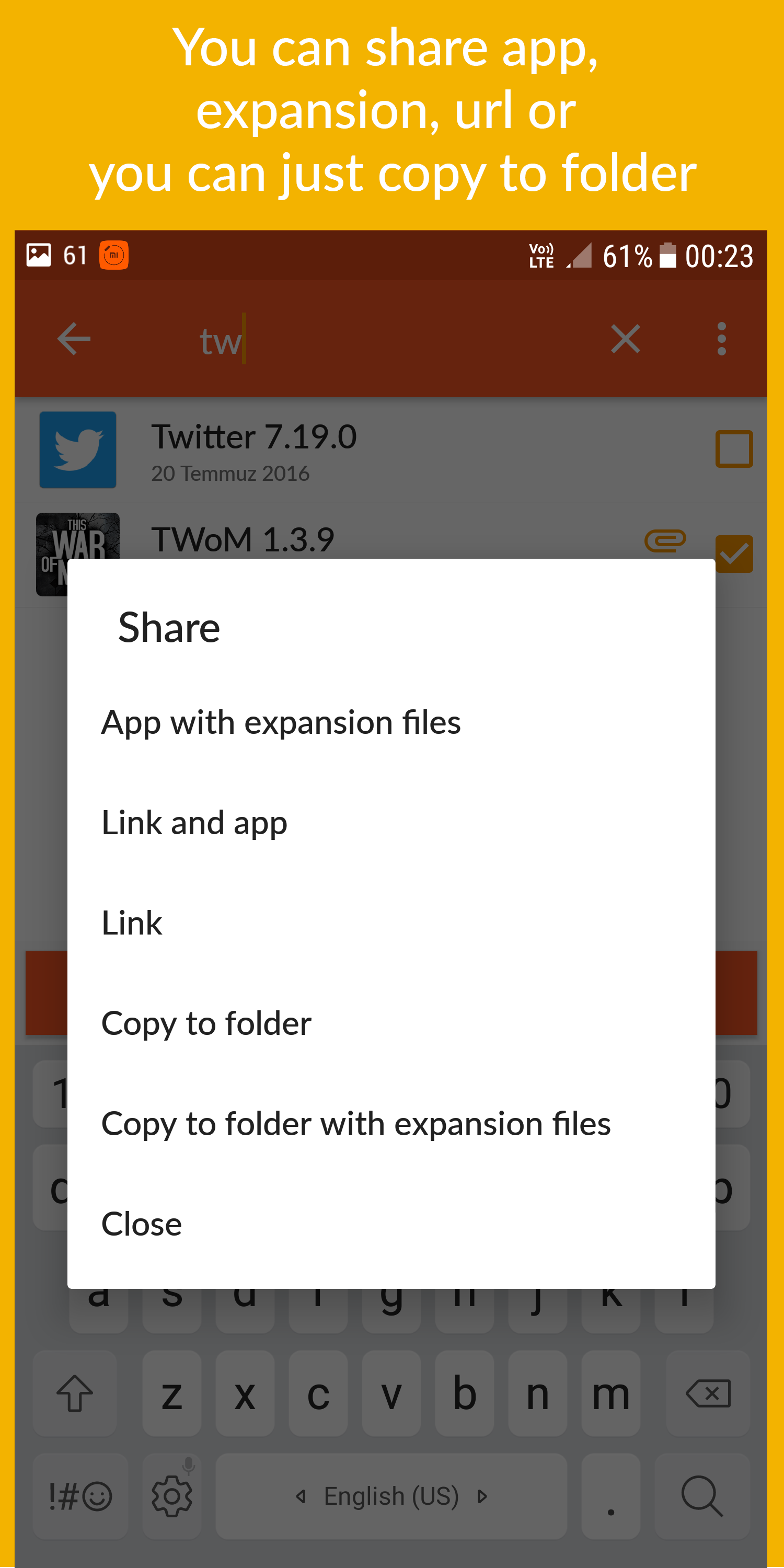Tap the back arrow in toolbar
Screen dimensions: 784x1568
(x=74, y=339)
